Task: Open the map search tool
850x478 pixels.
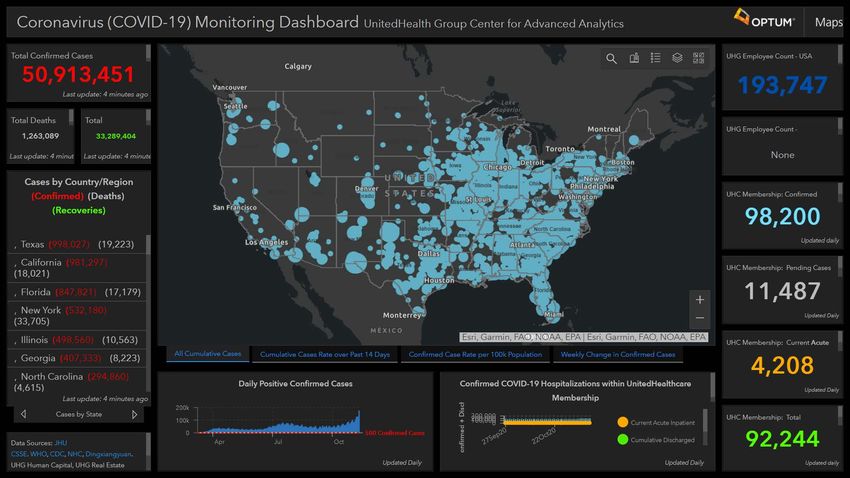Action: click(x=611, y=59)
